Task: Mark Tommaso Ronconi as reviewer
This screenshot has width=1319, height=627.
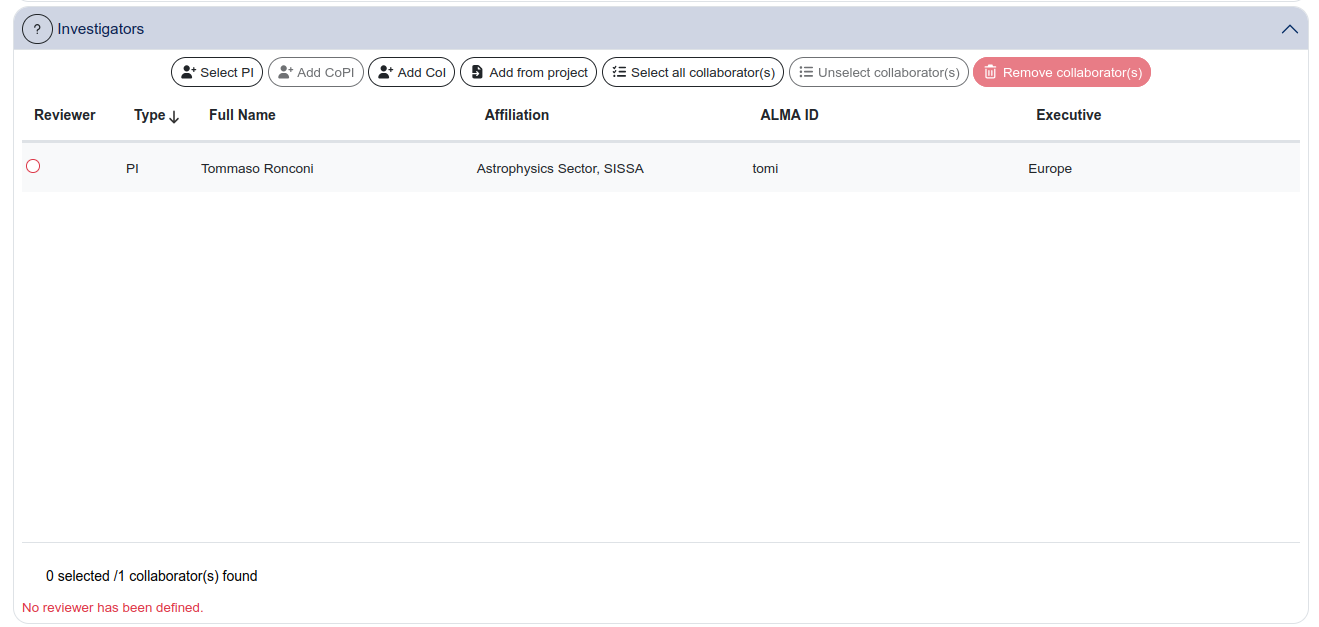Action: coord(33,166)
